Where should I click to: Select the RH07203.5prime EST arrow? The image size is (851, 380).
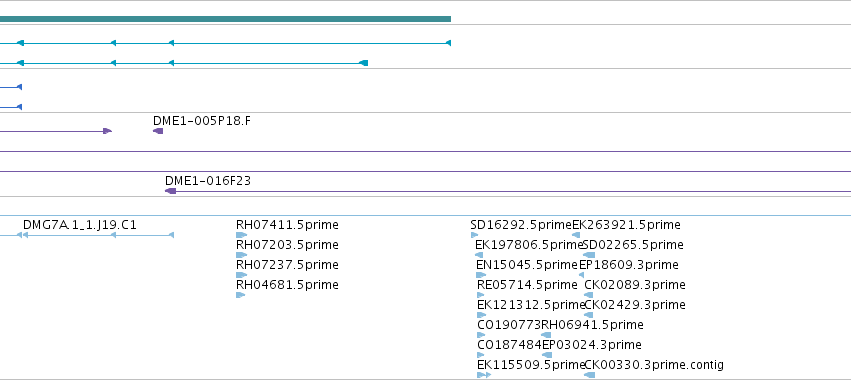coord(241,255)
